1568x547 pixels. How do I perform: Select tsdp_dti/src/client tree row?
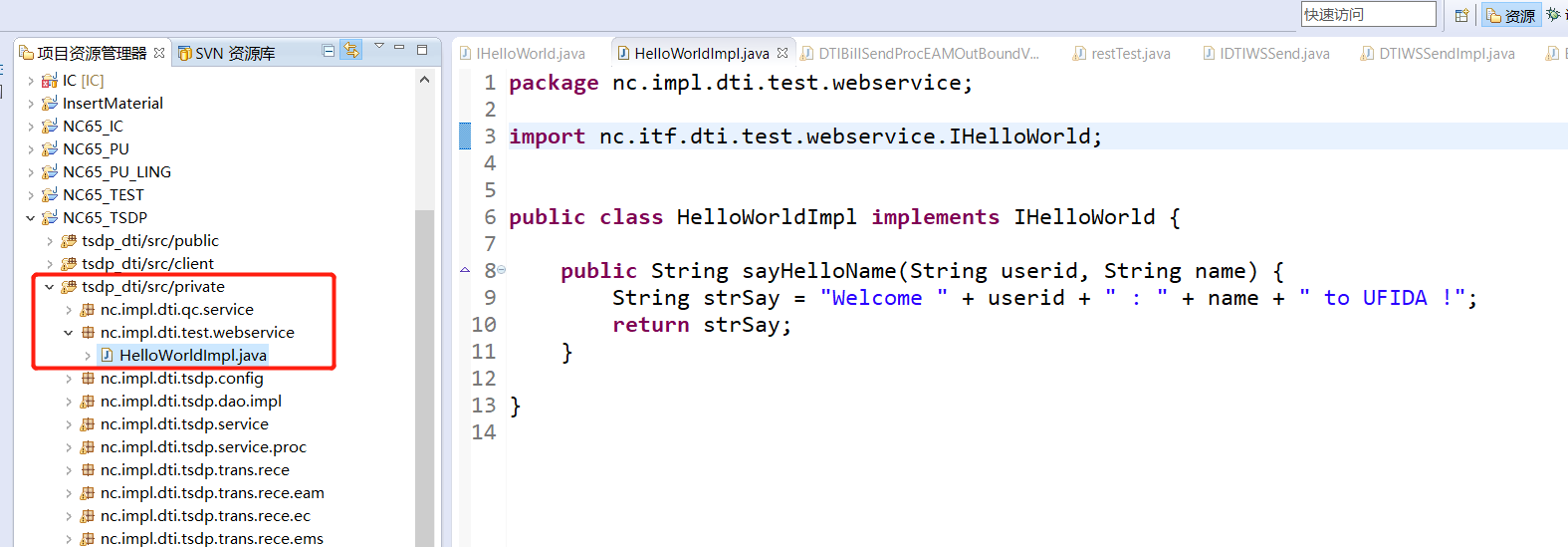147,264
